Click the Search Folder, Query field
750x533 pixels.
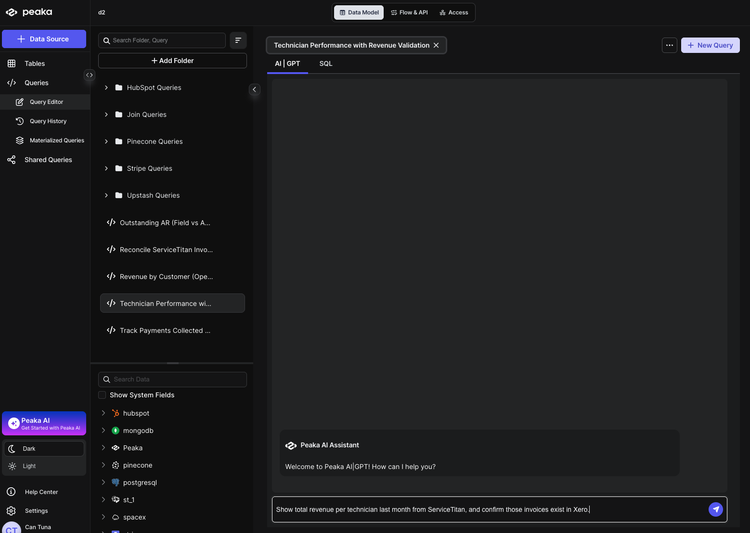coord(166,40)
